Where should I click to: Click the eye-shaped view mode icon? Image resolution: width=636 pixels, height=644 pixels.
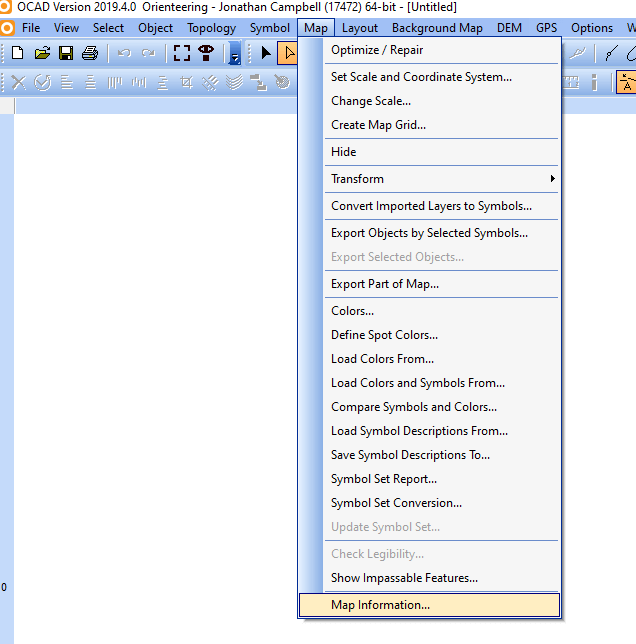point(206,53)
